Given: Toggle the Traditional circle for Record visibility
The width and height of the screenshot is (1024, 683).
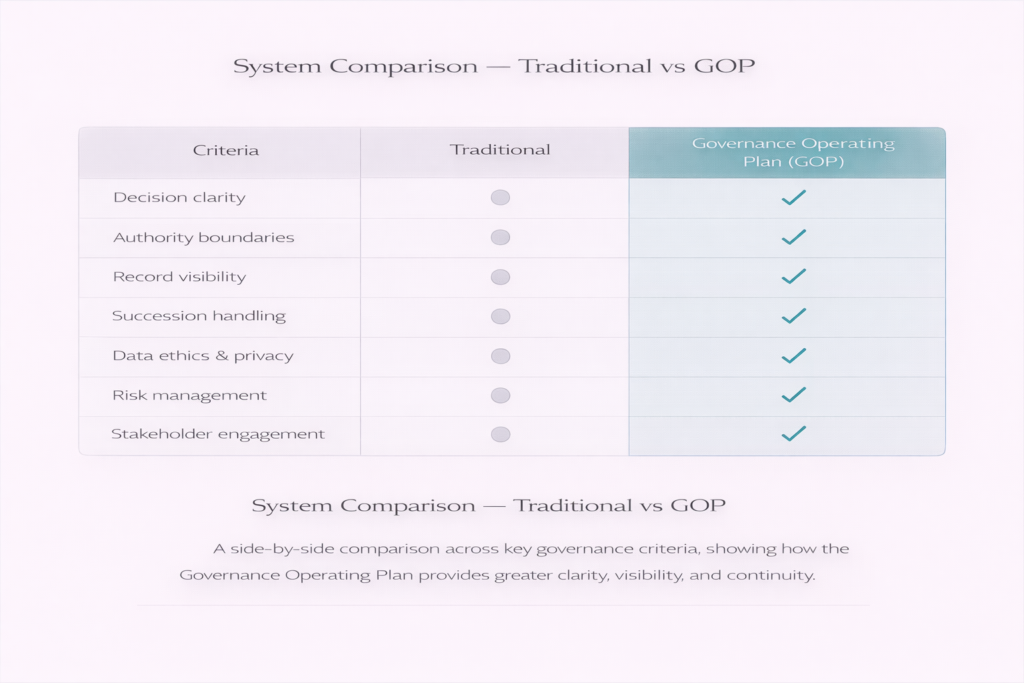Looking at the screenshot, I should [x=500, y=277].
